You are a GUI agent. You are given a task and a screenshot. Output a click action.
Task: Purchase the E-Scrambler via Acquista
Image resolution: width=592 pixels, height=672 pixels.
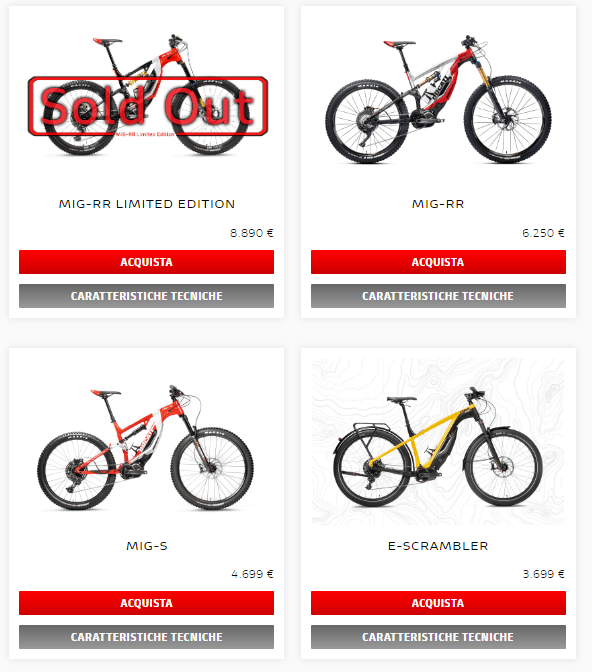(438, 603)
